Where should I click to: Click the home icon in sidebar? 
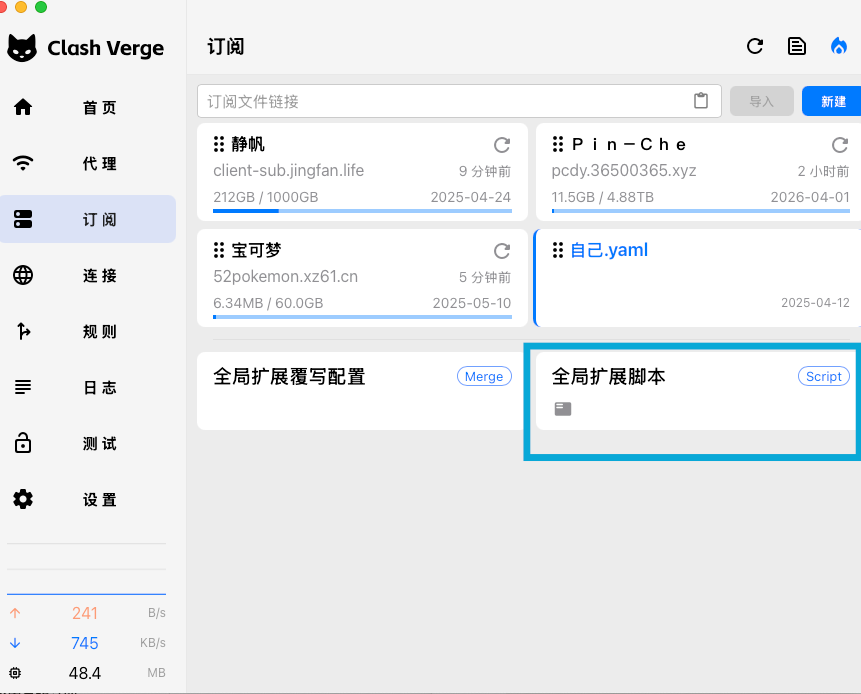(23, 107)
